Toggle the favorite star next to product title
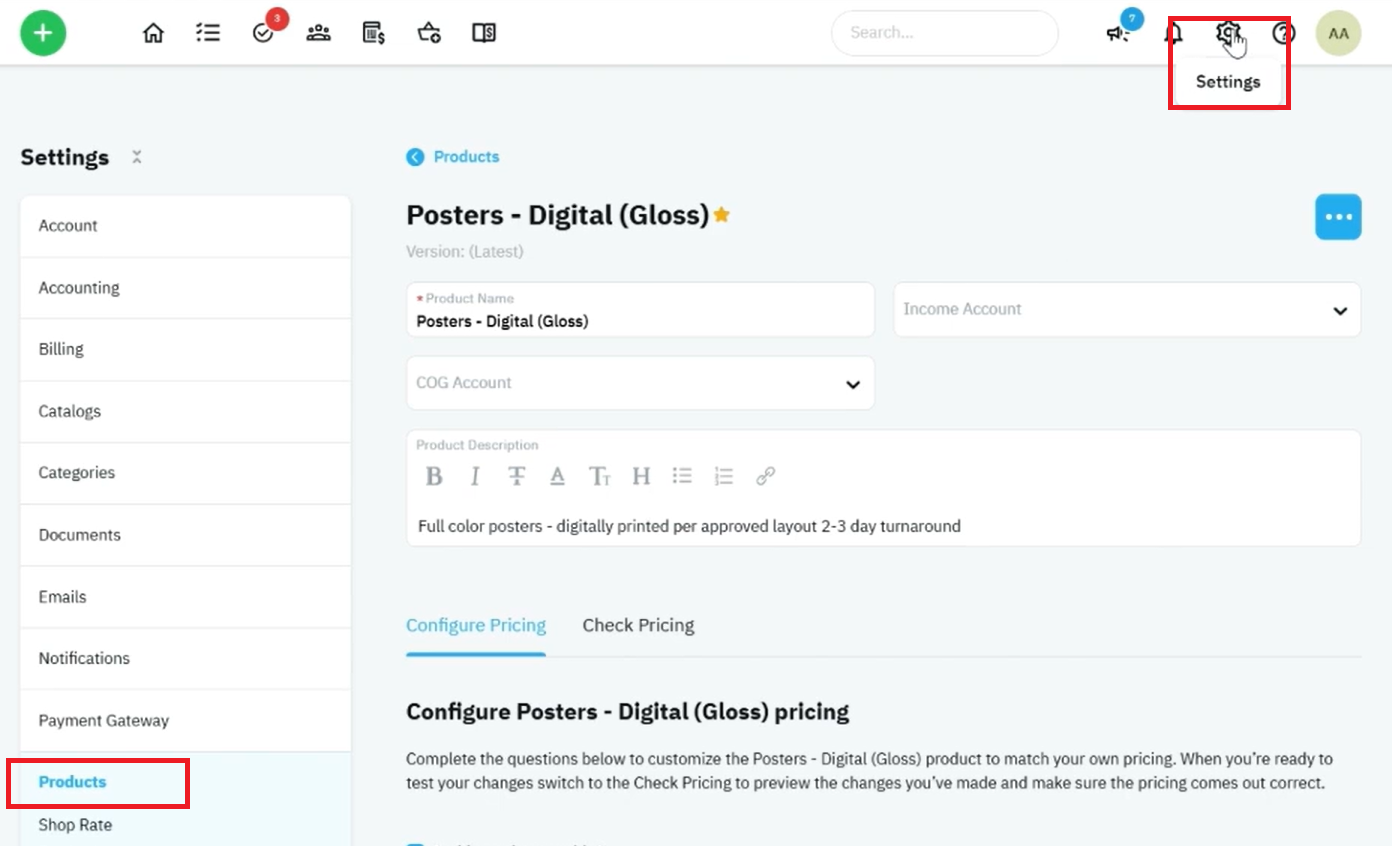The height and width of the screenshot is (846, 1392). click(x=721, y=214)
